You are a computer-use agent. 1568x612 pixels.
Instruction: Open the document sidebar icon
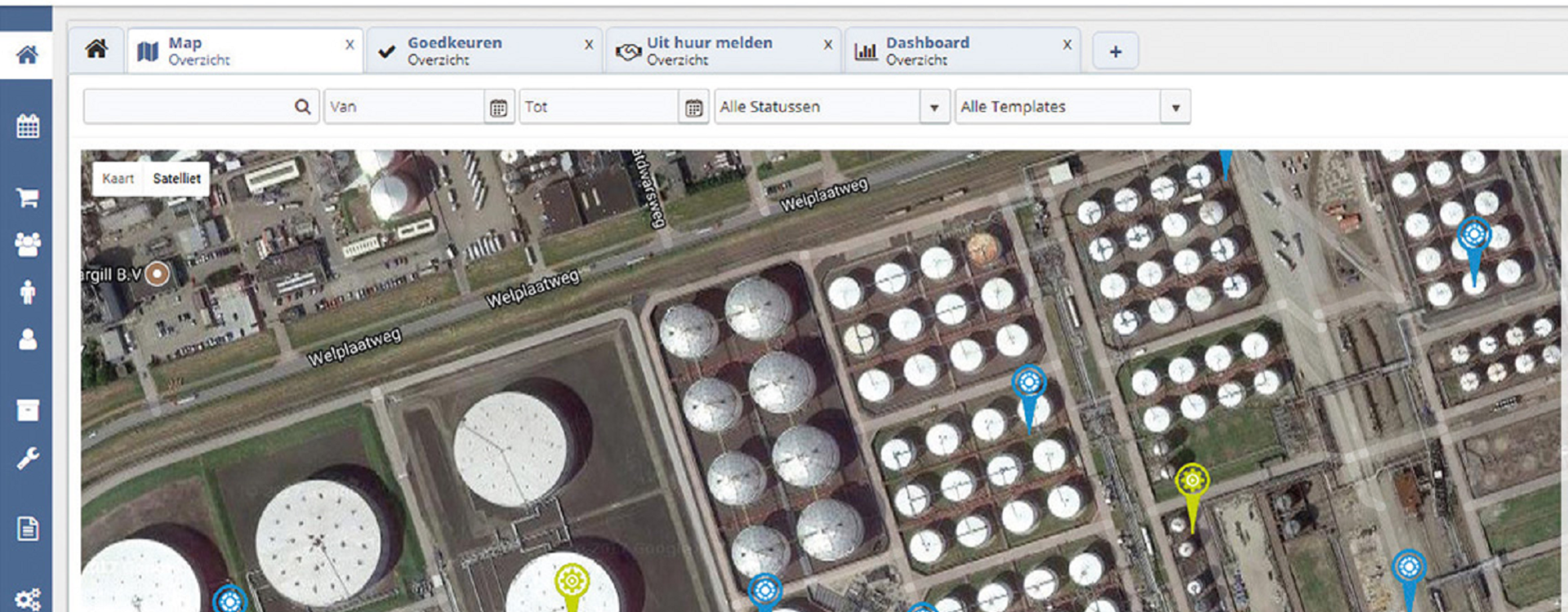pos(28,529)
